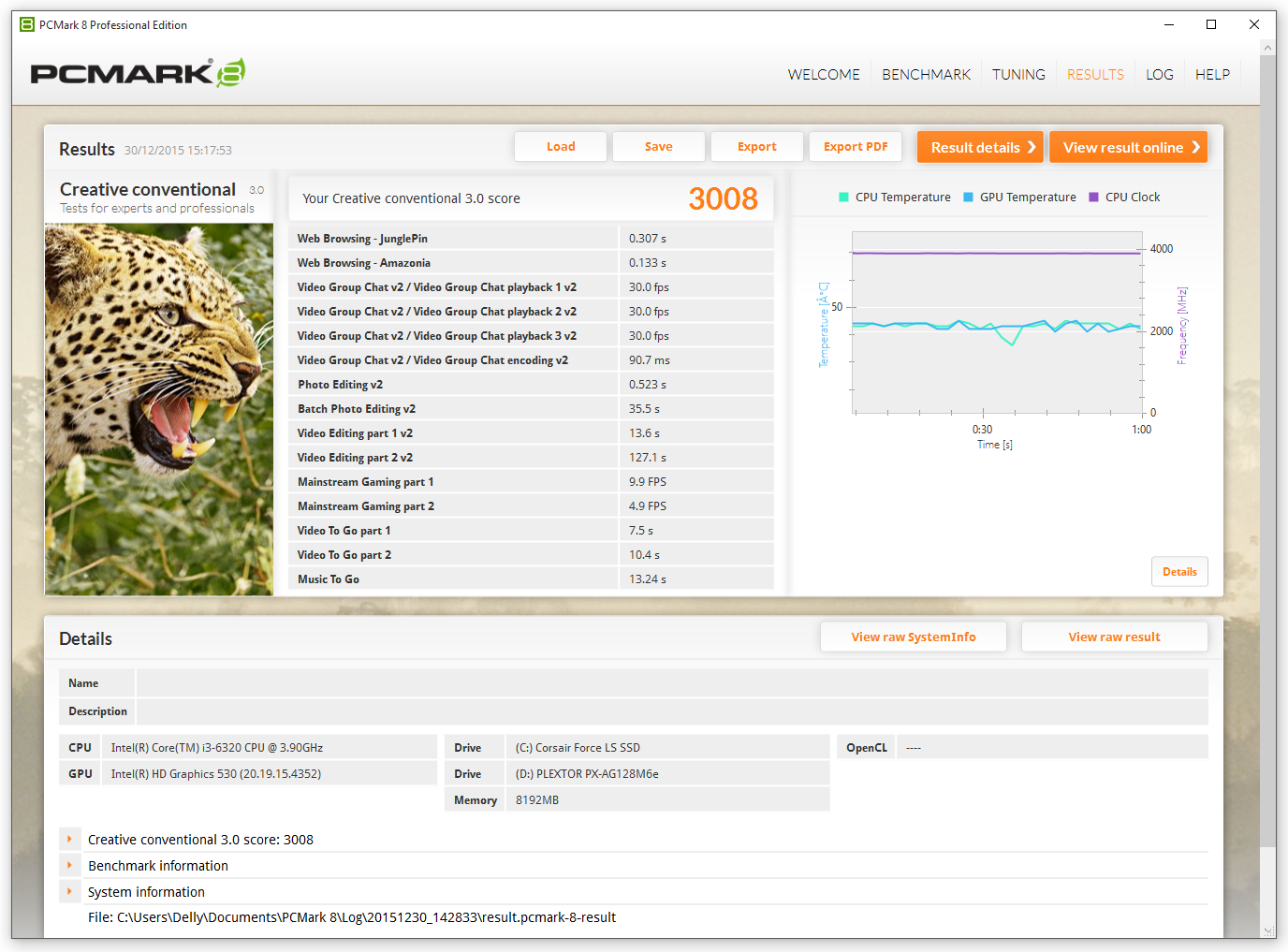
Task: Open the HELP tab
Action: point(1212,75)
